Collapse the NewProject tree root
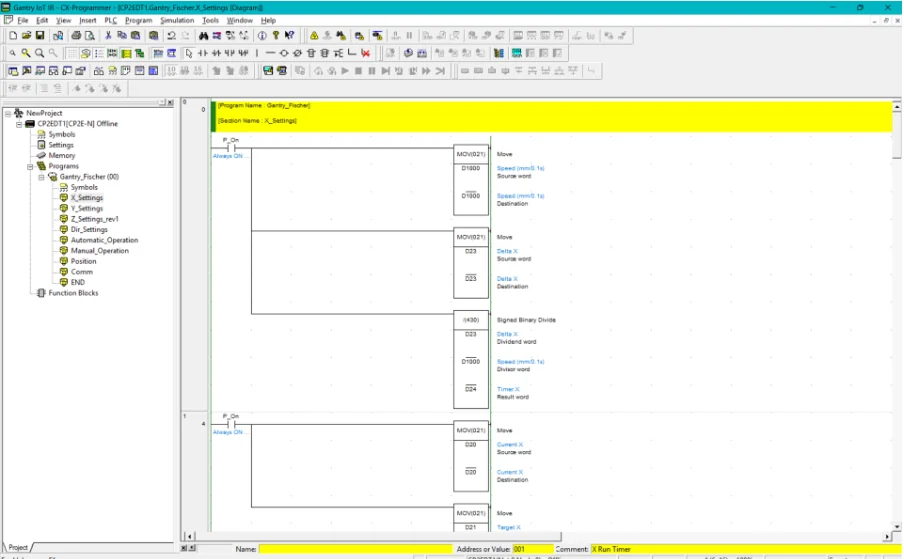 pos(8,114)
